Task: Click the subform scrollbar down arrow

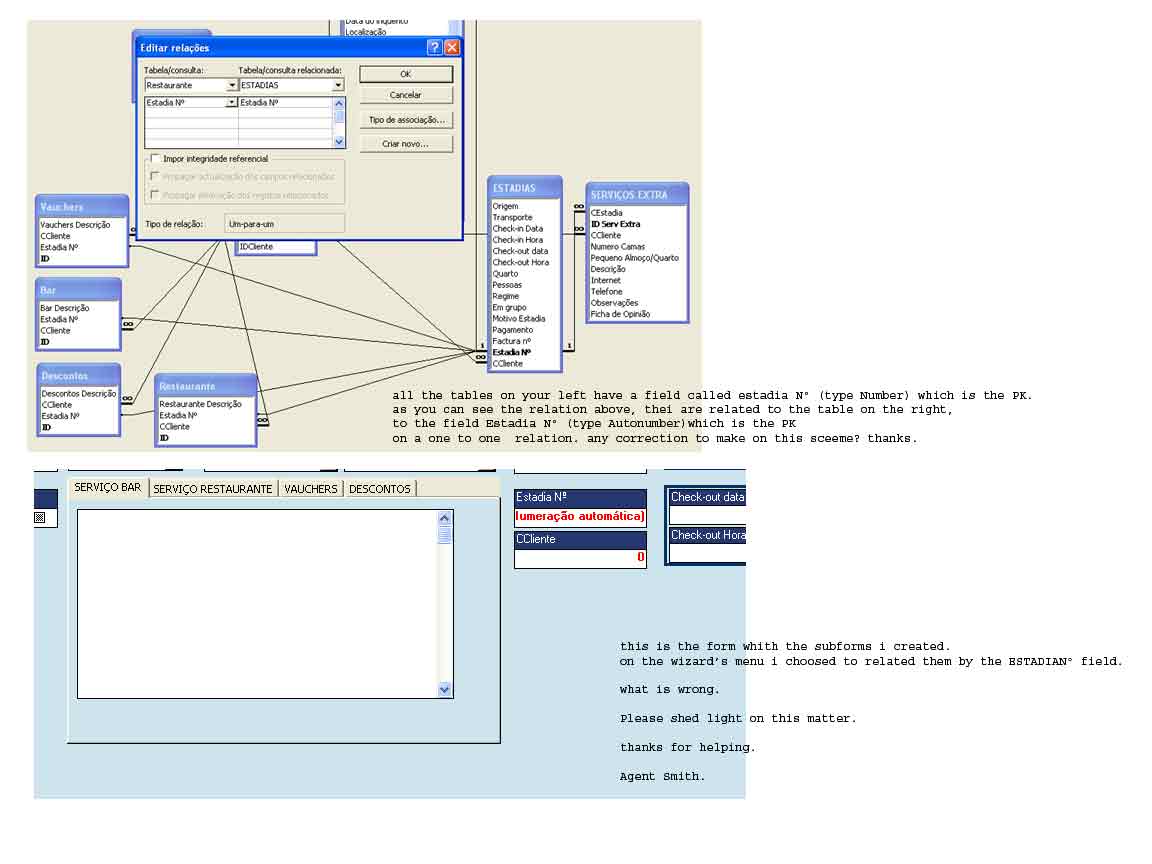Action: coord(444,689)
